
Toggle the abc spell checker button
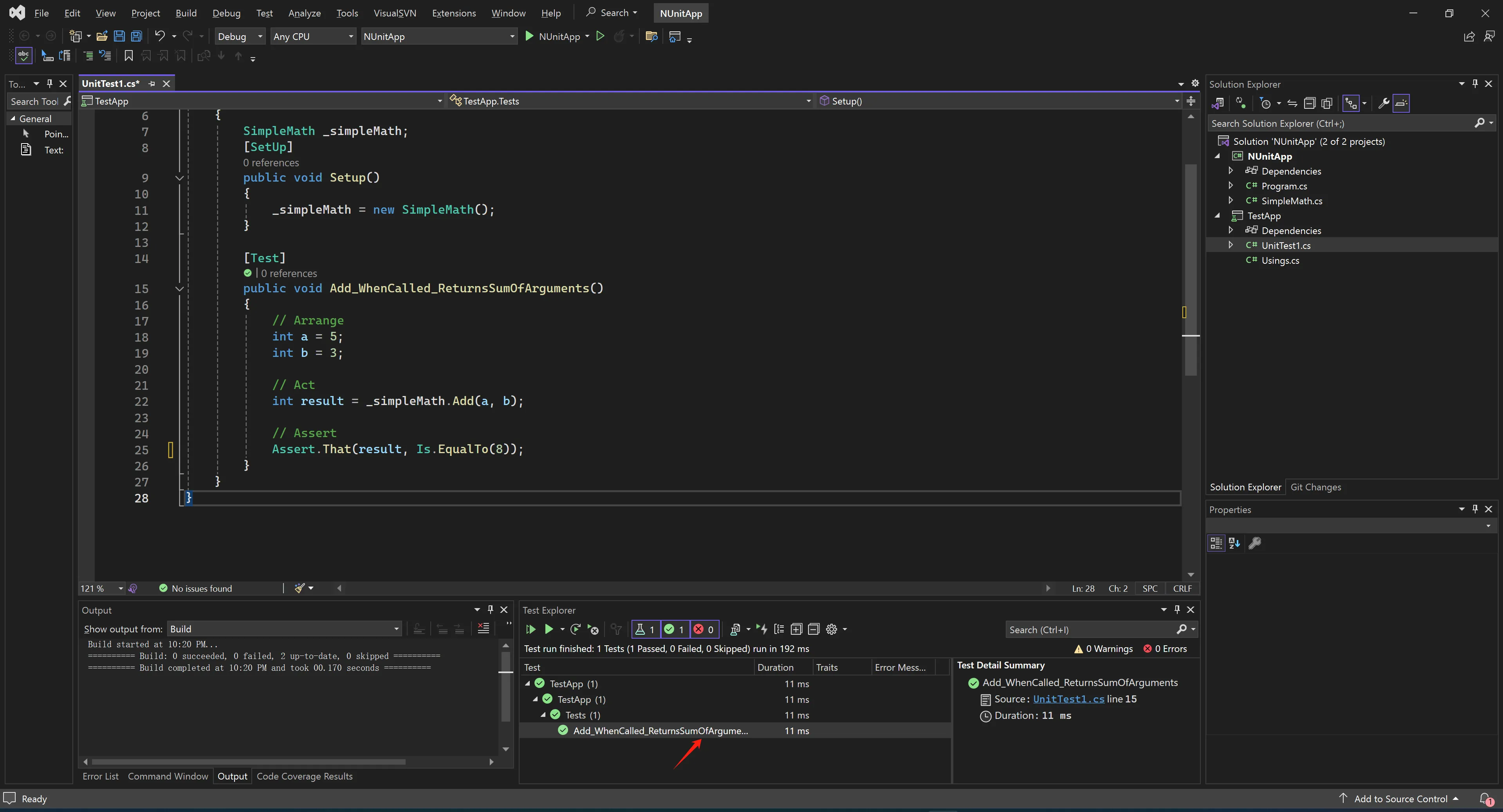[23, 56]
